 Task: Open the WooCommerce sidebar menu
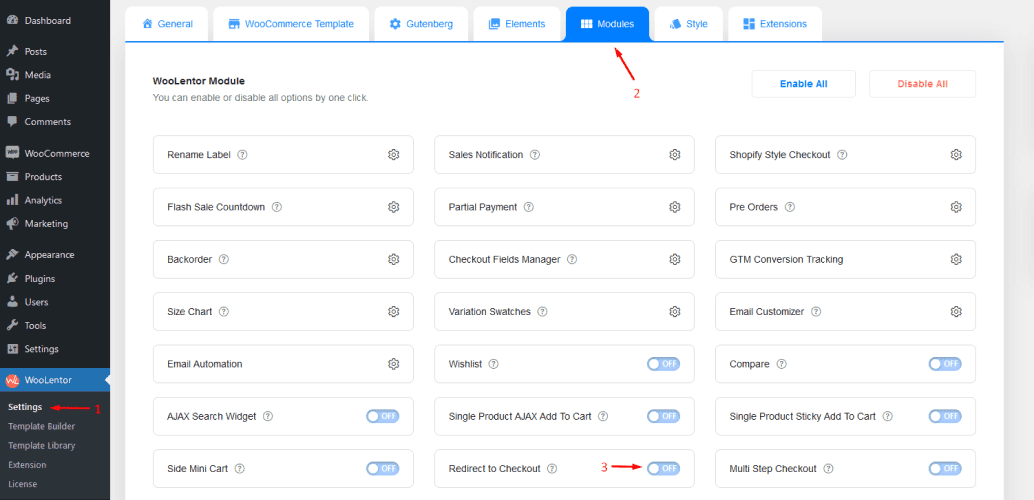tap(55, 154)
